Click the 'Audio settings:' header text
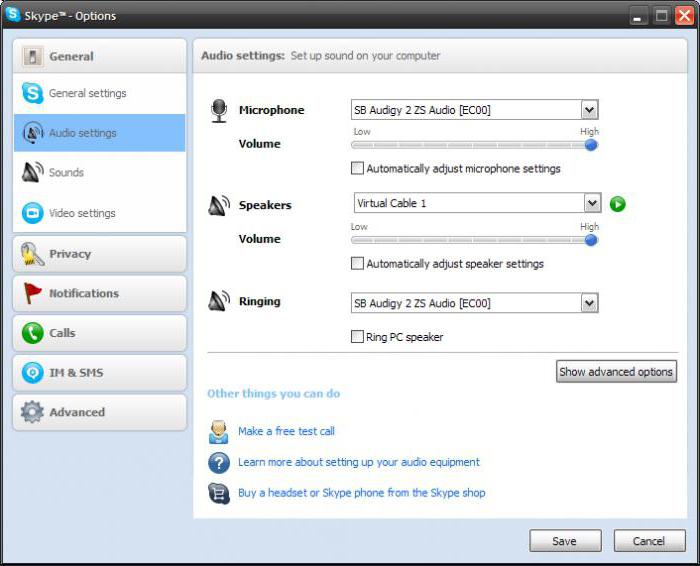 (243, 56)
